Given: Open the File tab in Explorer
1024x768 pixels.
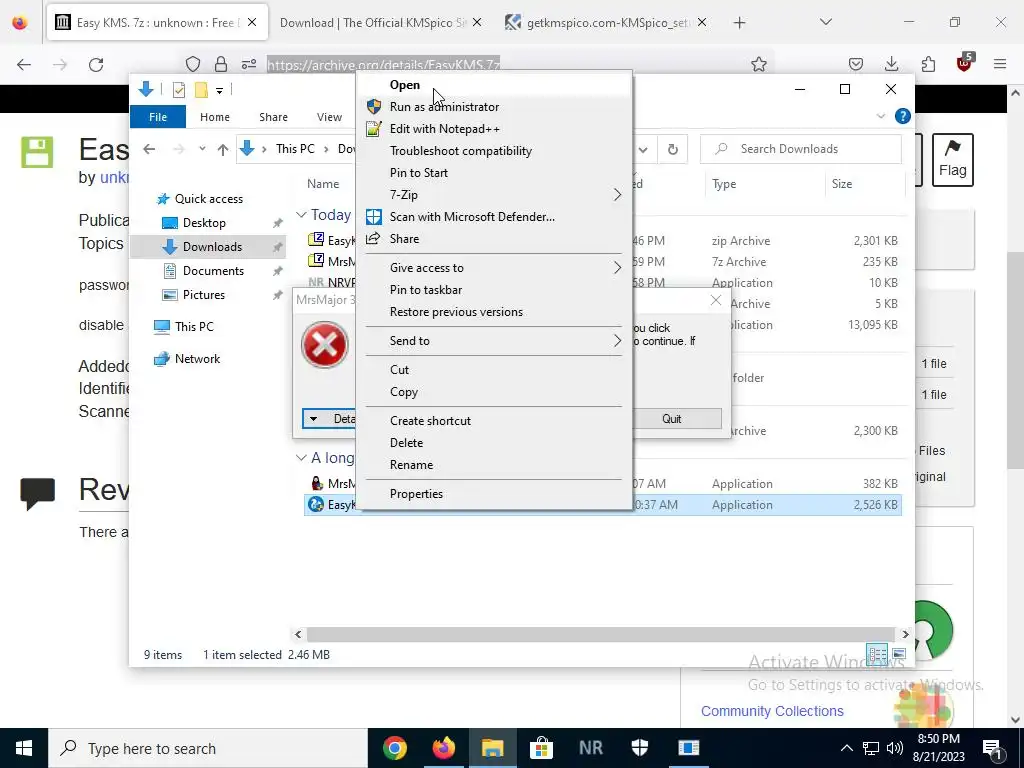Looking at the screenshot, I should point(158,117).
